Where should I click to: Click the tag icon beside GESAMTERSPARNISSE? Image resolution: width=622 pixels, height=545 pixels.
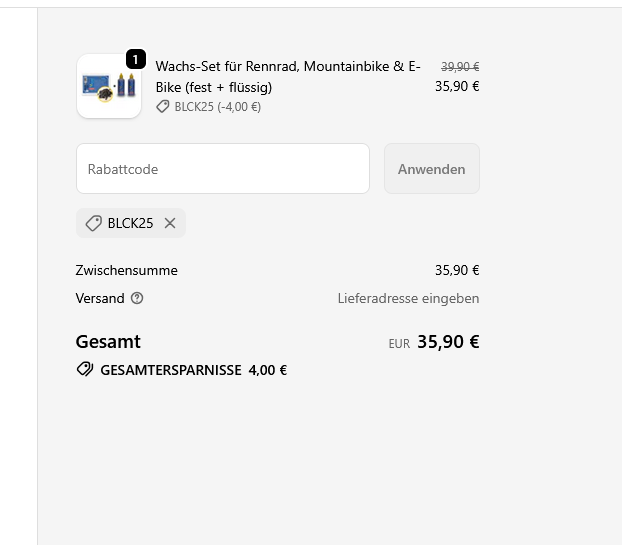click(85, 369)
